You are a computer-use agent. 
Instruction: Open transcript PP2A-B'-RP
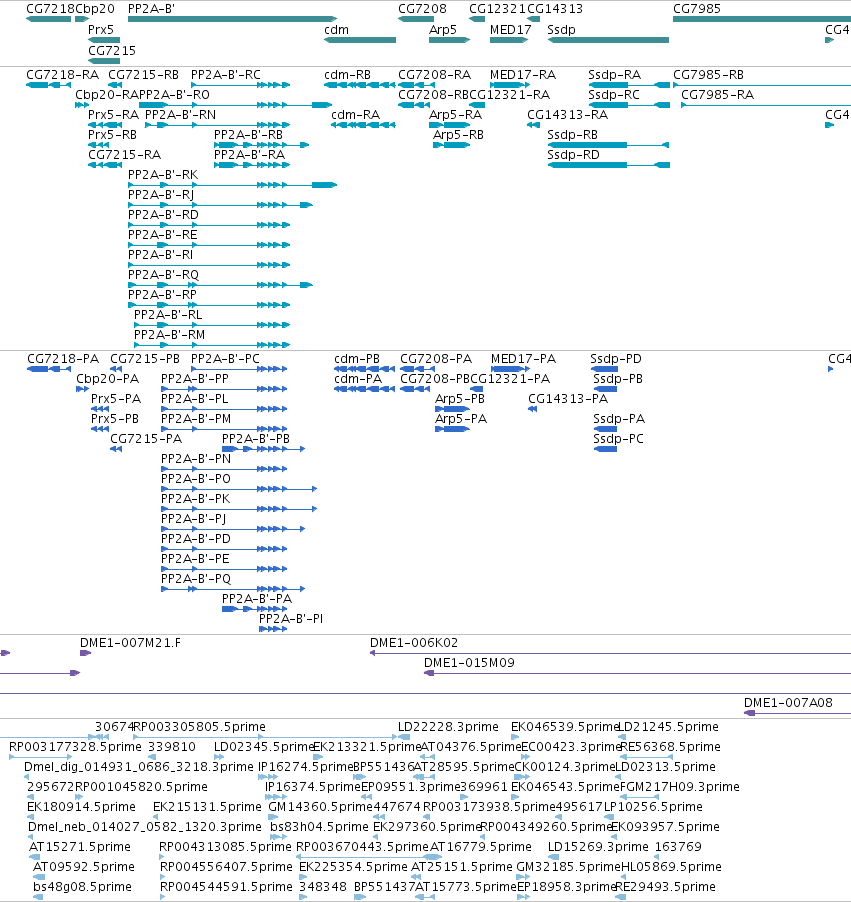[x=162, y=295]
